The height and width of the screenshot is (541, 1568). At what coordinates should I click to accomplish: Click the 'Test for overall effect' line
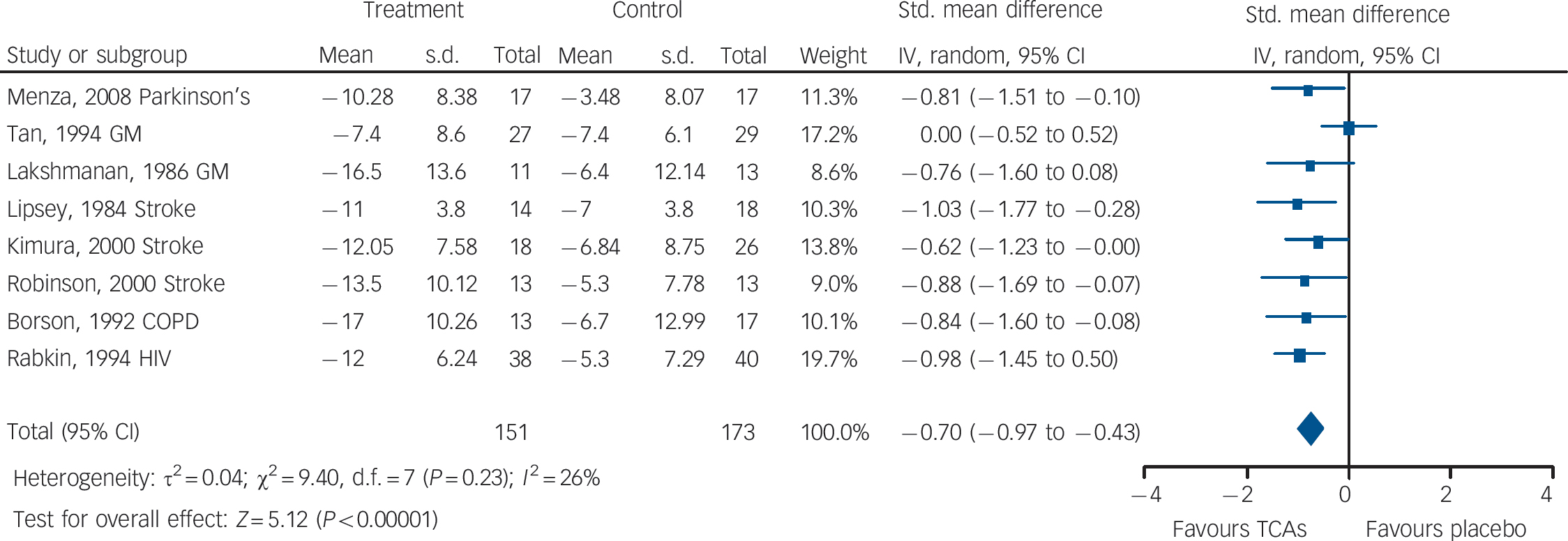click(x=225, y=519)
